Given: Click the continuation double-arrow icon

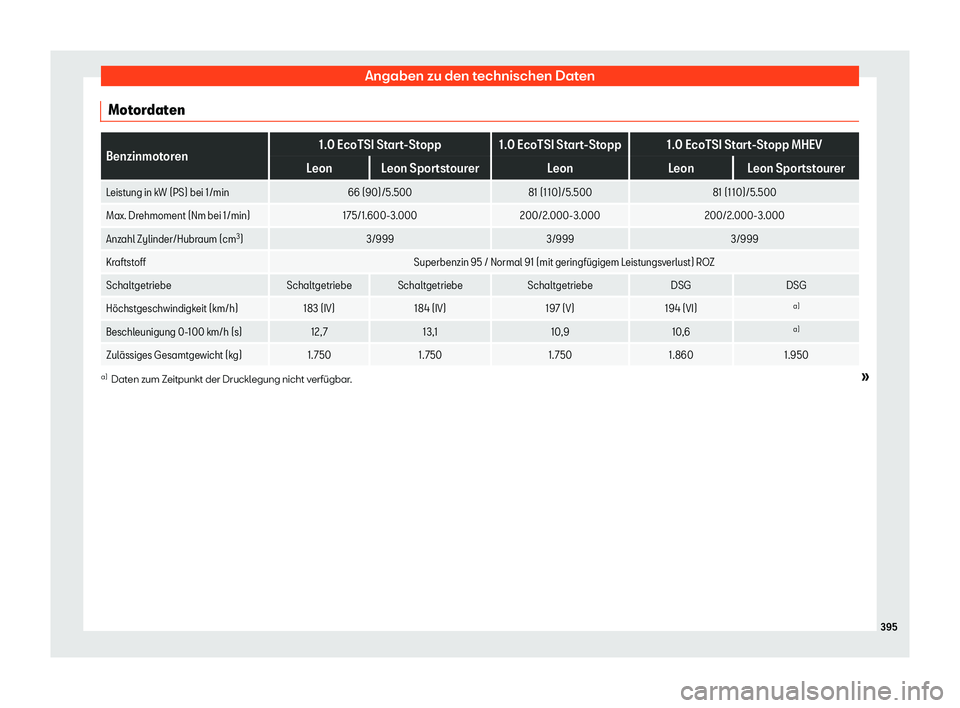Looking at the screenshot, I should coord(864,377).
